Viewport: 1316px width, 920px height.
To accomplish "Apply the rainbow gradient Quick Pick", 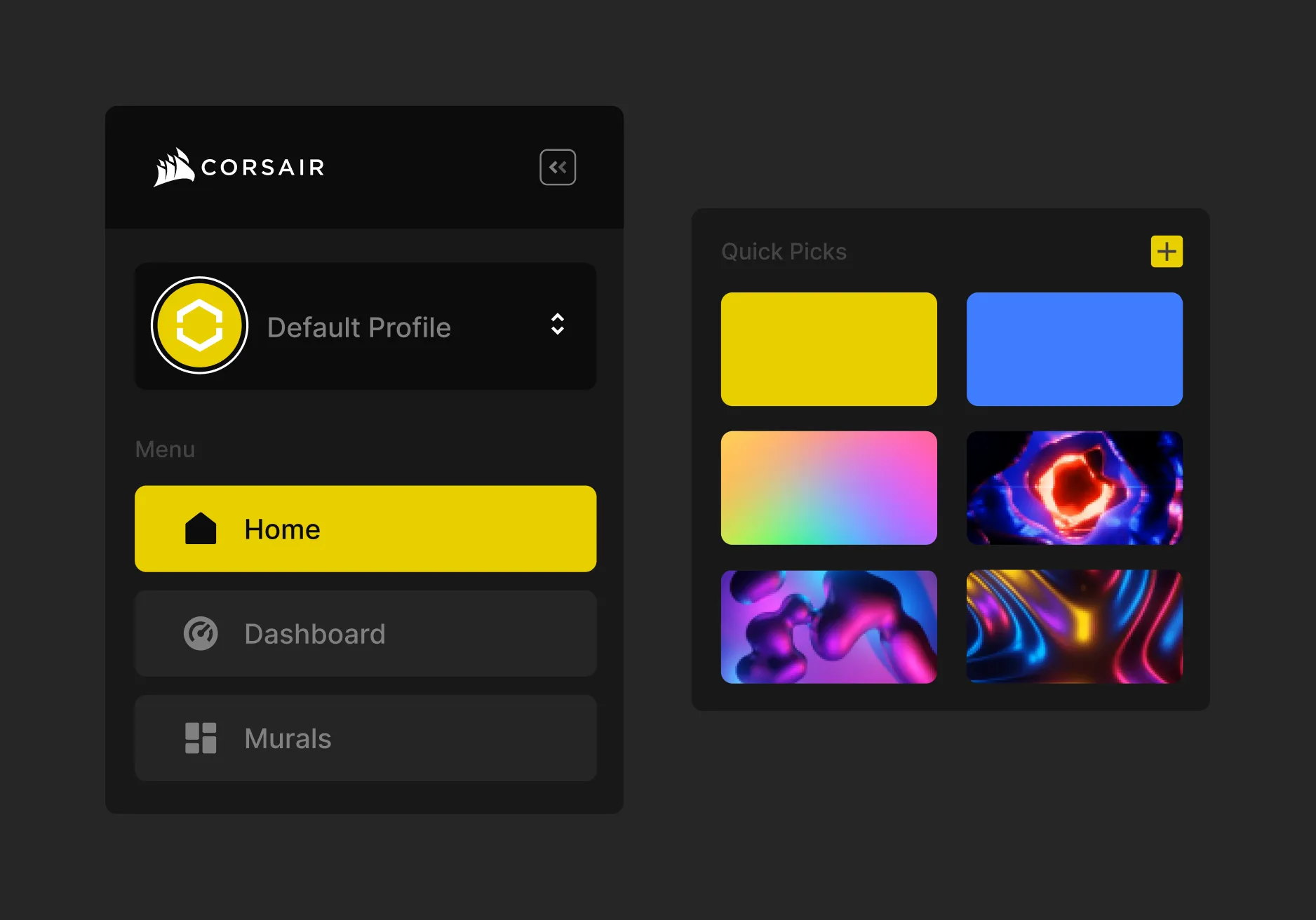I will point(828,488).
